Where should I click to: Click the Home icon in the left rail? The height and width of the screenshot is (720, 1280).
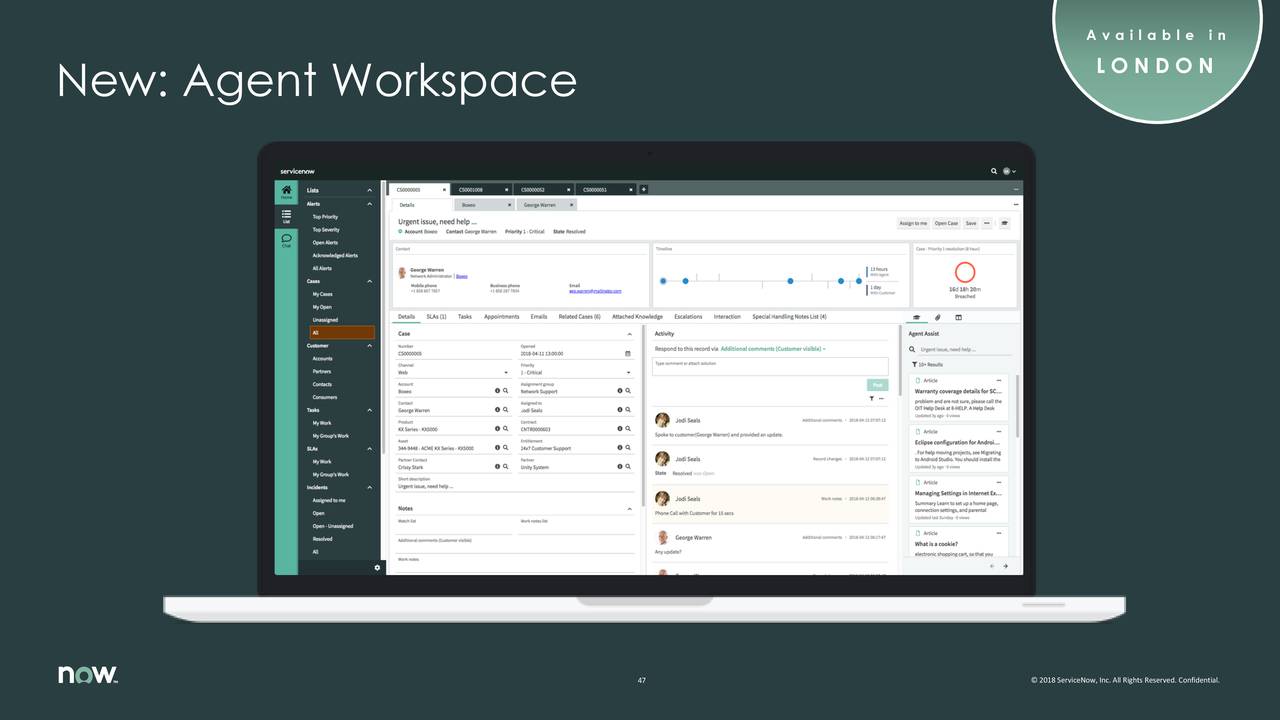286,190
